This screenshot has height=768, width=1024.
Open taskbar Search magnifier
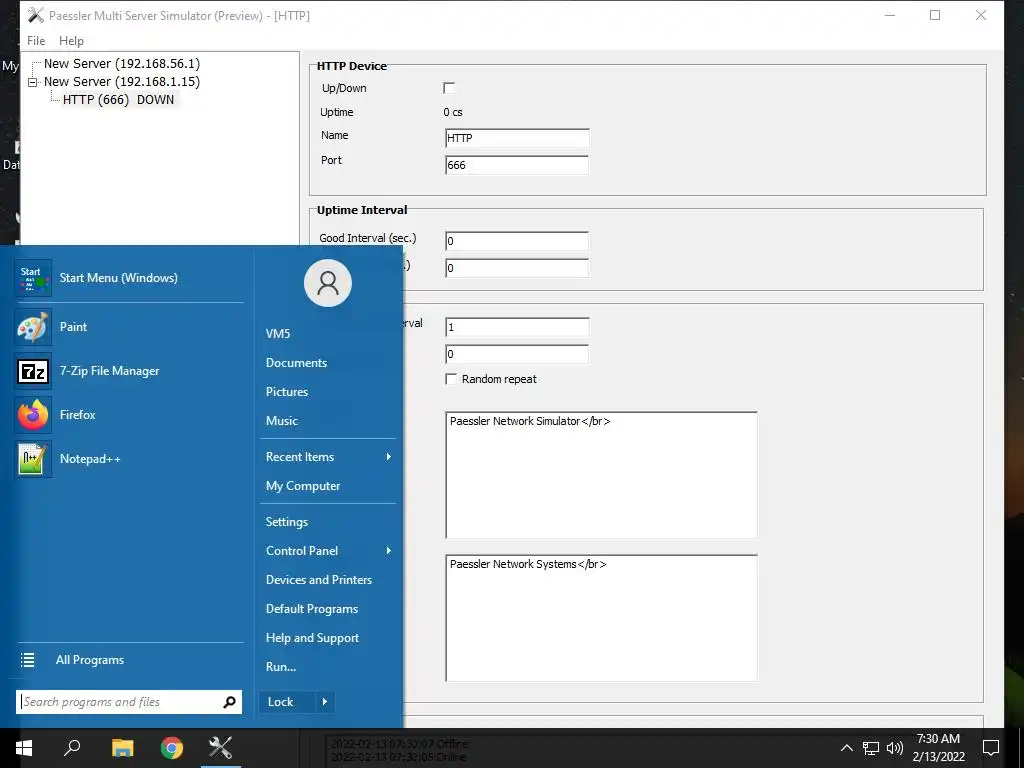(x=72, y=748)
